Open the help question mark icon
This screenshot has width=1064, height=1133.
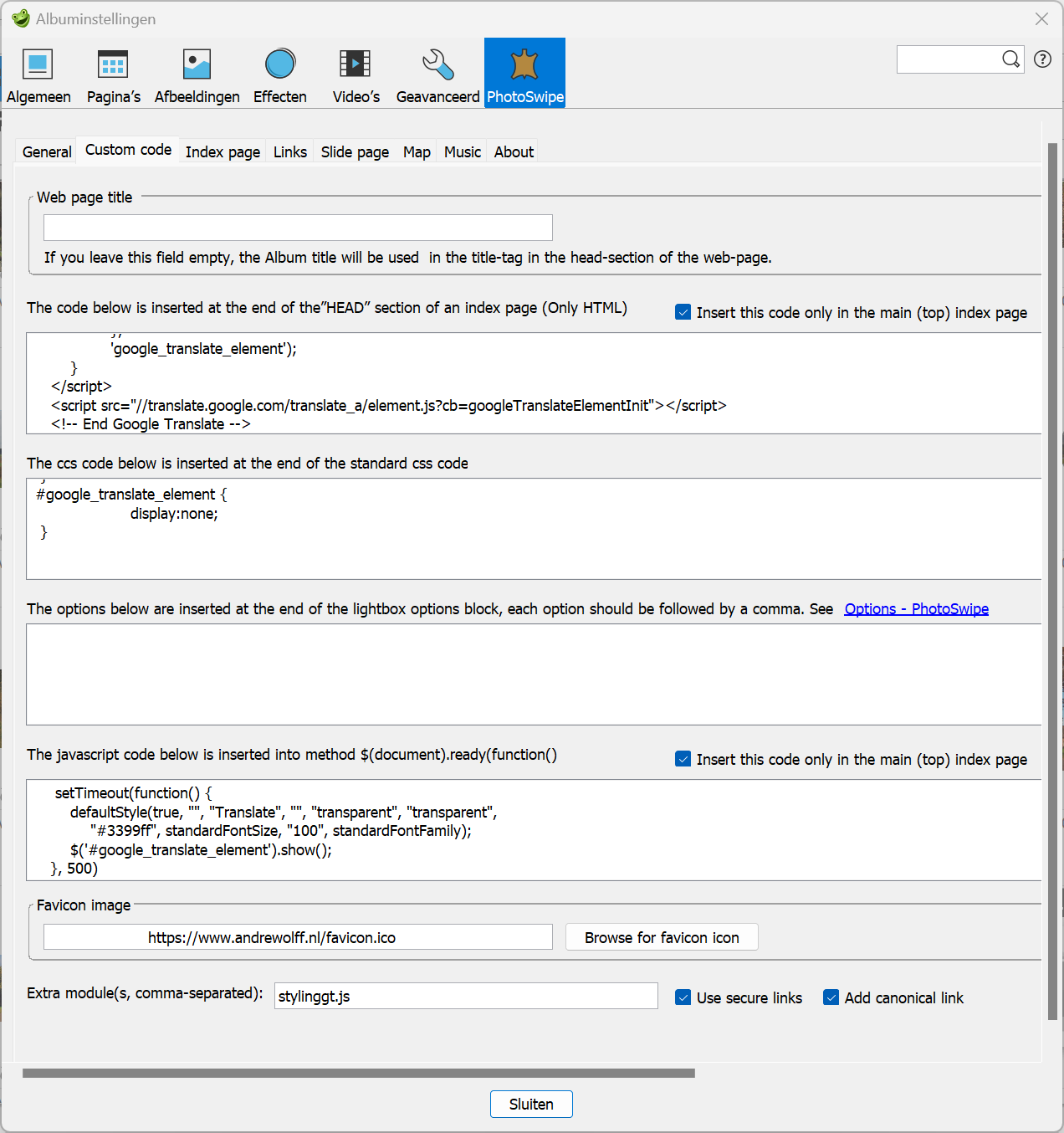click(x=1042, y=59)
